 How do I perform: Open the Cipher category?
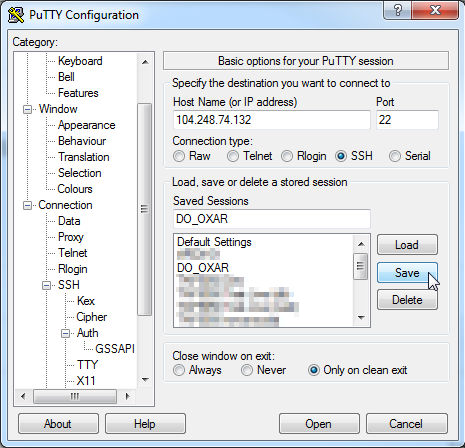(91, 317)
